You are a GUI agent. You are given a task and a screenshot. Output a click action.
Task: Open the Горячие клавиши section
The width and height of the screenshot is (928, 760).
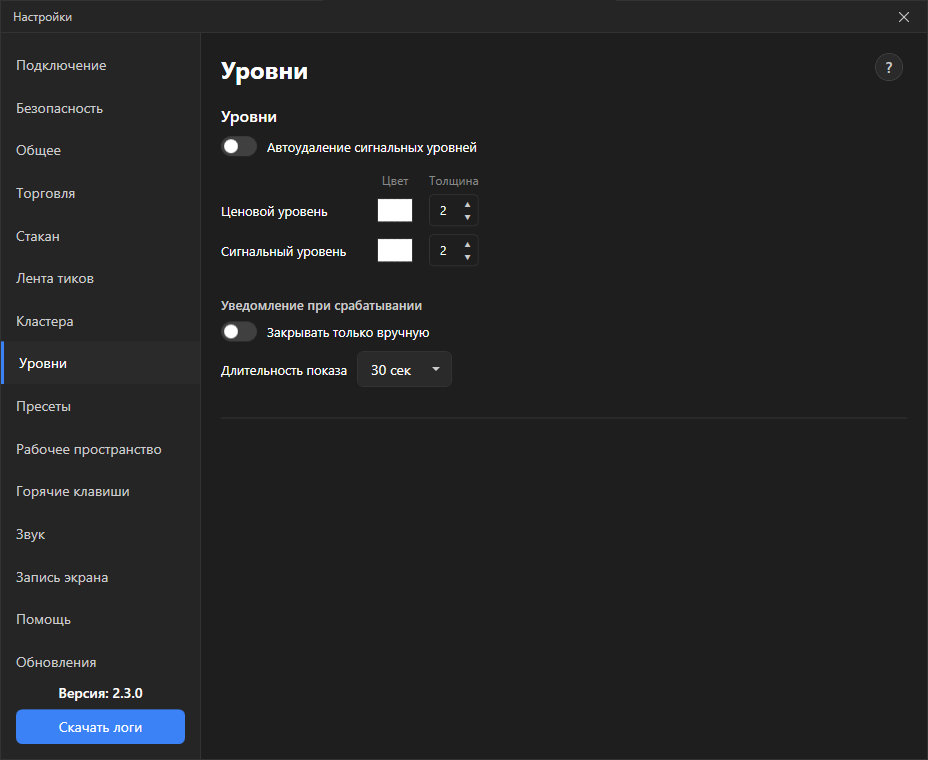point(101,491)
